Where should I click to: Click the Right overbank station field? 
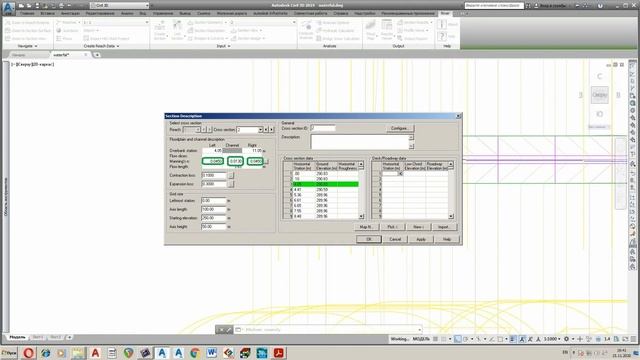(x=253, y=151)
